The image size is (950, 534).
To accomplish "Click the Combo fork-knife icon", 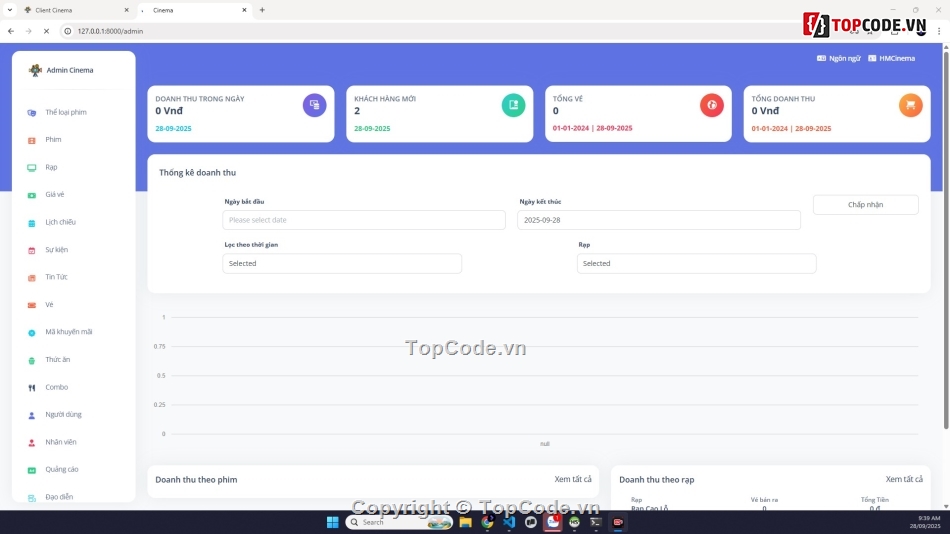I will tap(32, 388).
